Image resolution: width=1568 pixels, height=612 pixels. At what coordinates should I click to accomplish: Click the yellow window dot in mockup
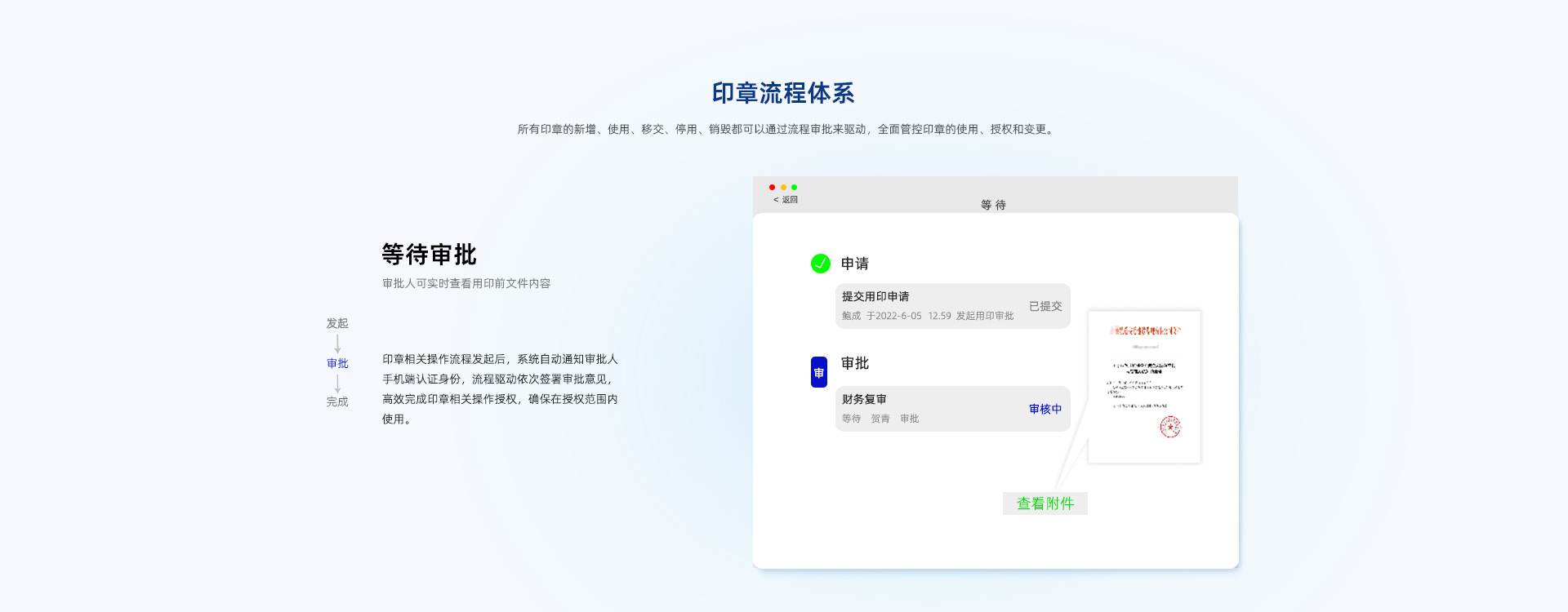coord(783,188)
